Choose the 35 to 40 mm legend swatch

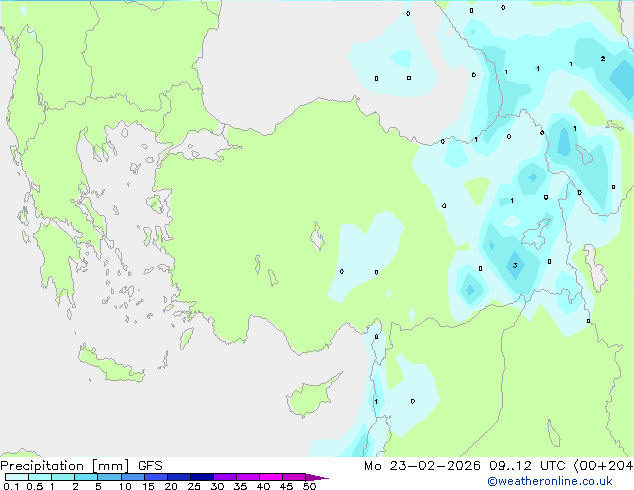[247, 477]
